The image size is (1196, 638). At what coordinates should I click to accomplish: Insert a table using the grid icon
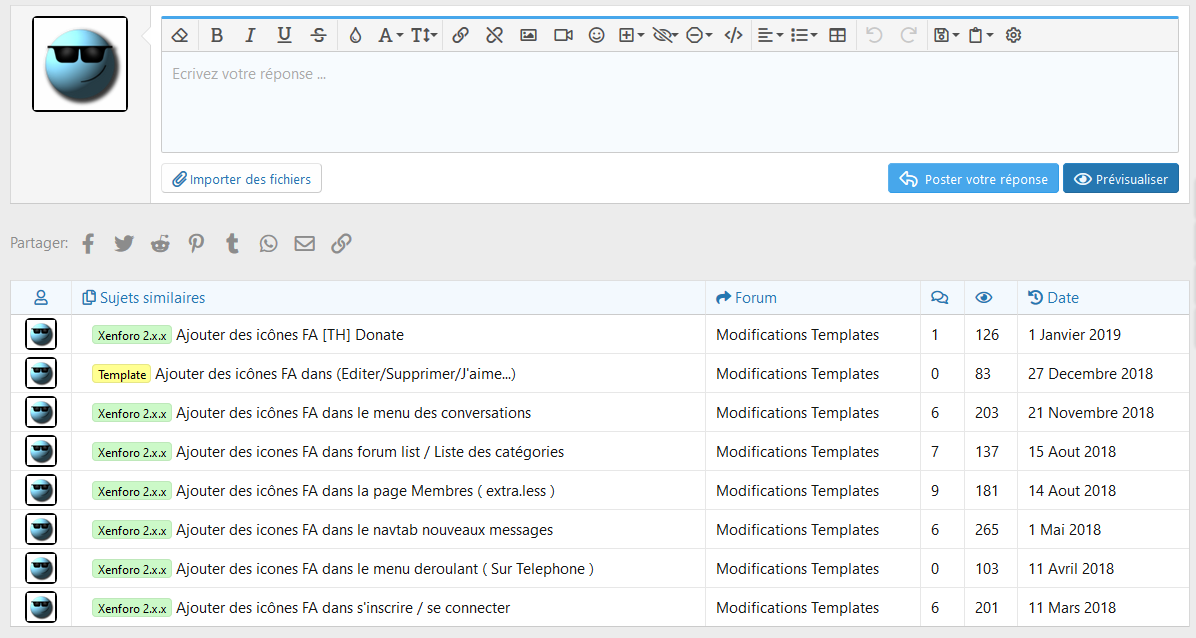838,35
